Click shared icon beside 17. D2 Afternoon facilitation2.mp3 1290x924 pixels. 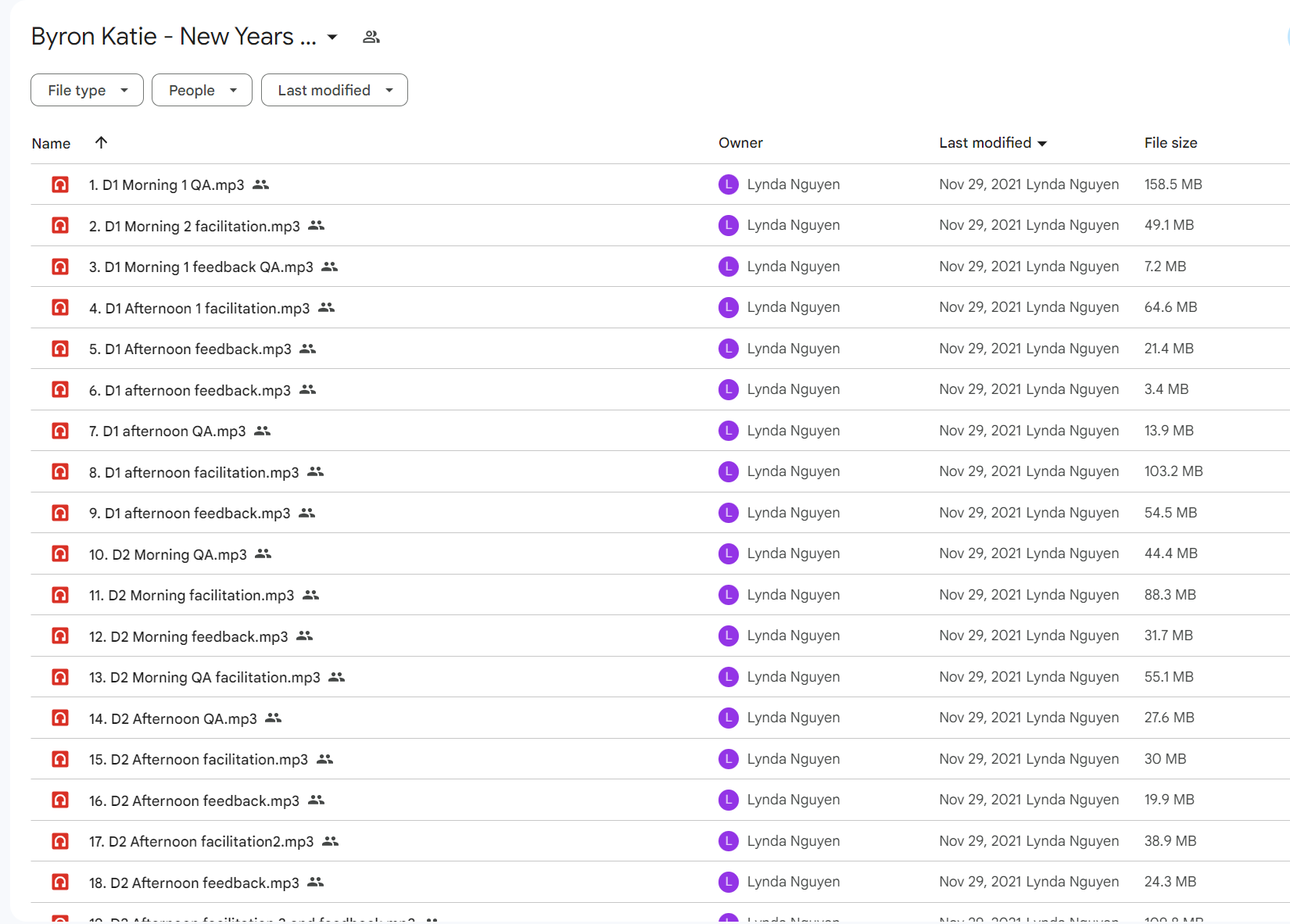(x=331, y=841)
